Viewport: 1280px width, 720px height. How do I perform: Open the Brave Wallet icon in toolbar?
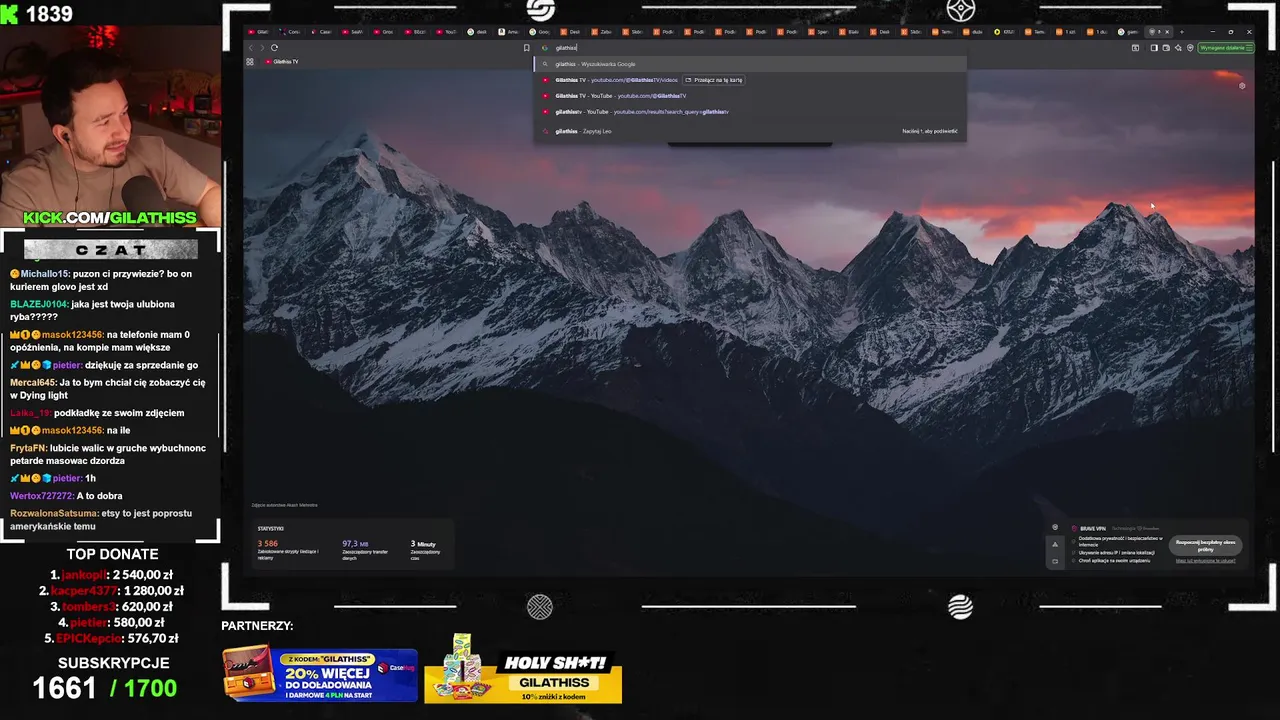tap(1166, 48)
